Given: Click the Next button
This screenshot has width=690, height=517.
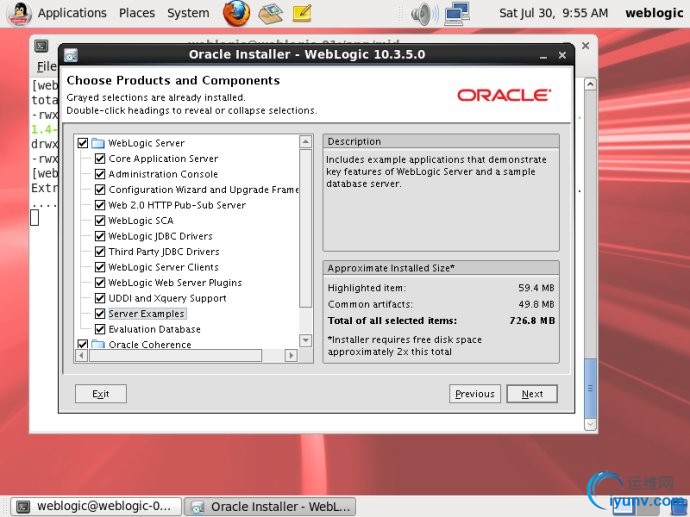Looking at the screenshot, I should coord(532,394).
